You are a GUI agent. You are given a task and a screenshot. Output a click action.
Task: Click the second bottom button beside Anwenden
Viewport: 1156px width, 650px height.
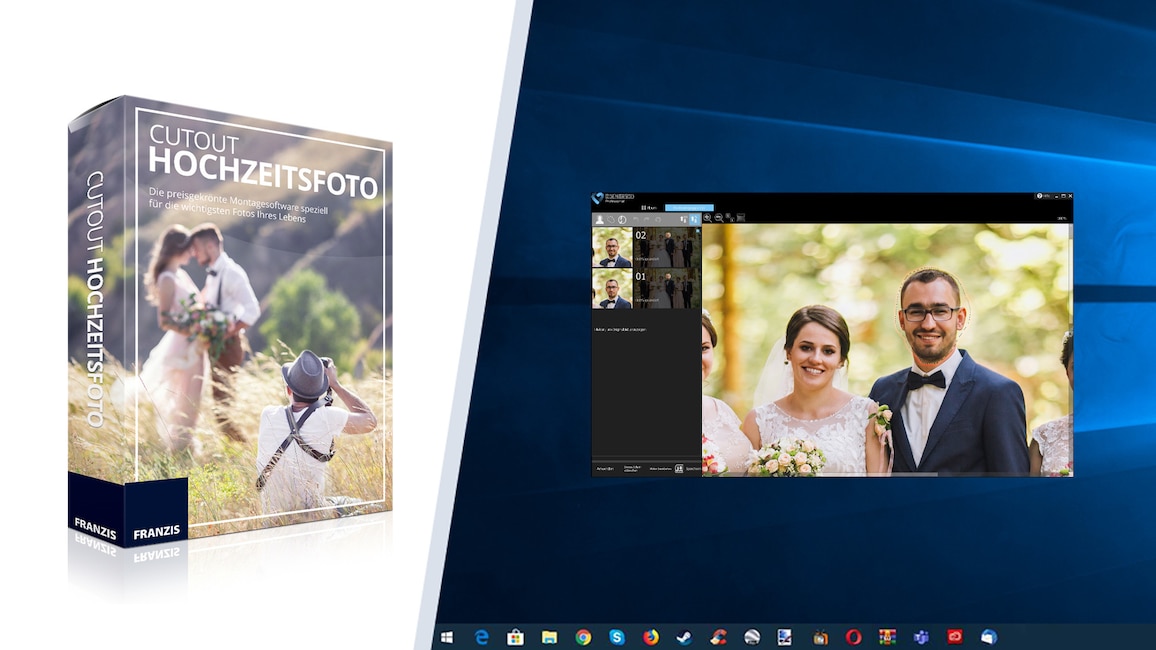pos(632,469)
